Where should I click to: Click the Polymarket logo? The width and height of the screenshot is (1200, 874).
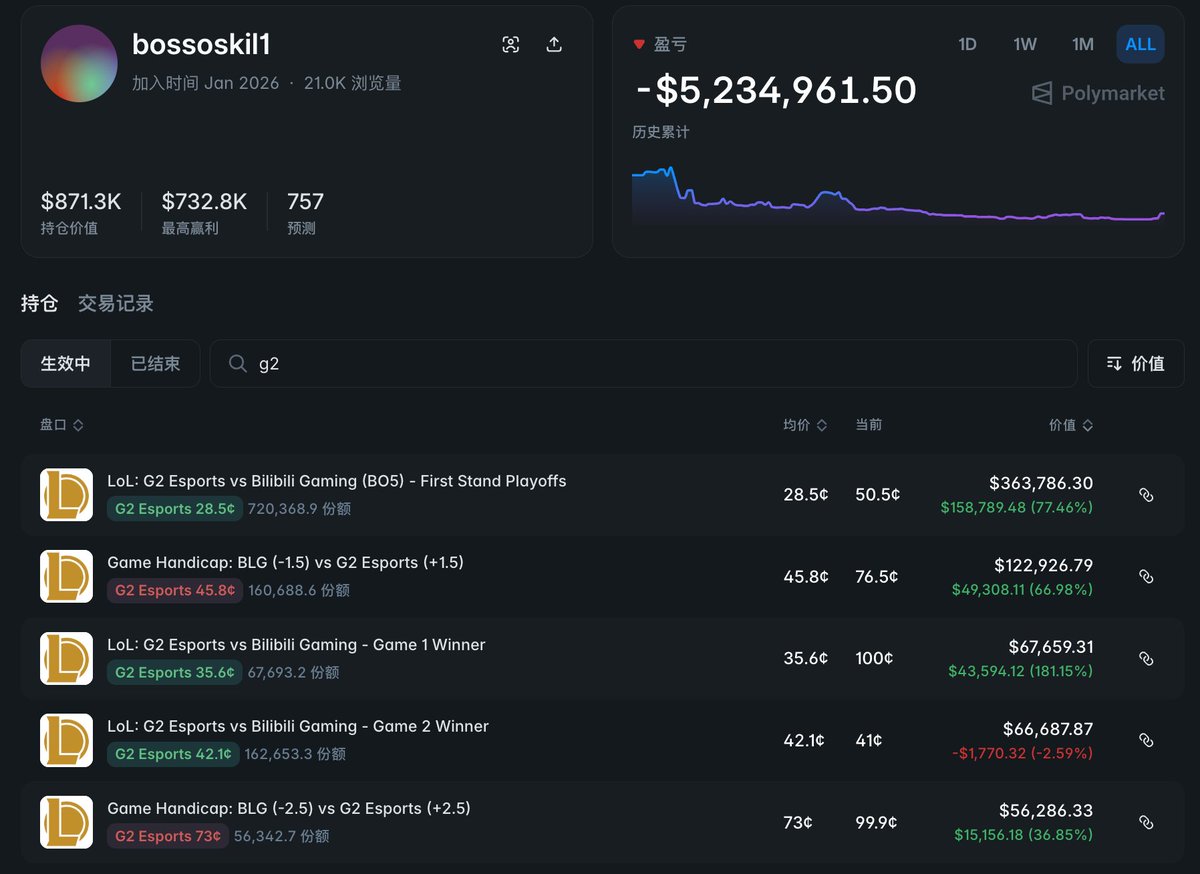coord(1098,93)
